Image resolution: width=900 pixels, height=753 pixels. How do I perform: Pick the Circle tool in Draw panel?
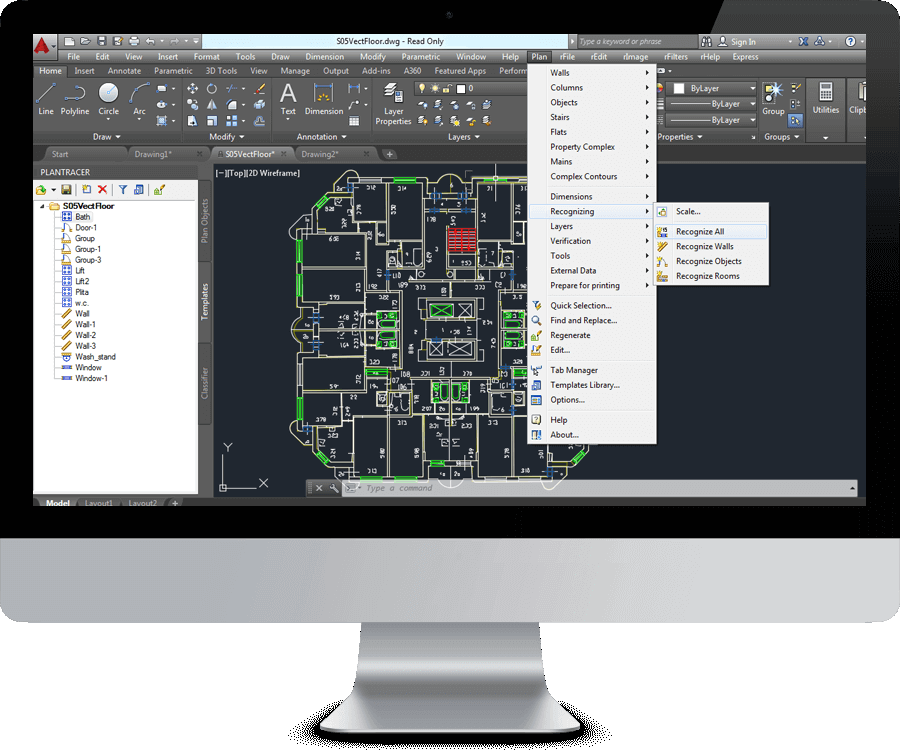(108, 98)
